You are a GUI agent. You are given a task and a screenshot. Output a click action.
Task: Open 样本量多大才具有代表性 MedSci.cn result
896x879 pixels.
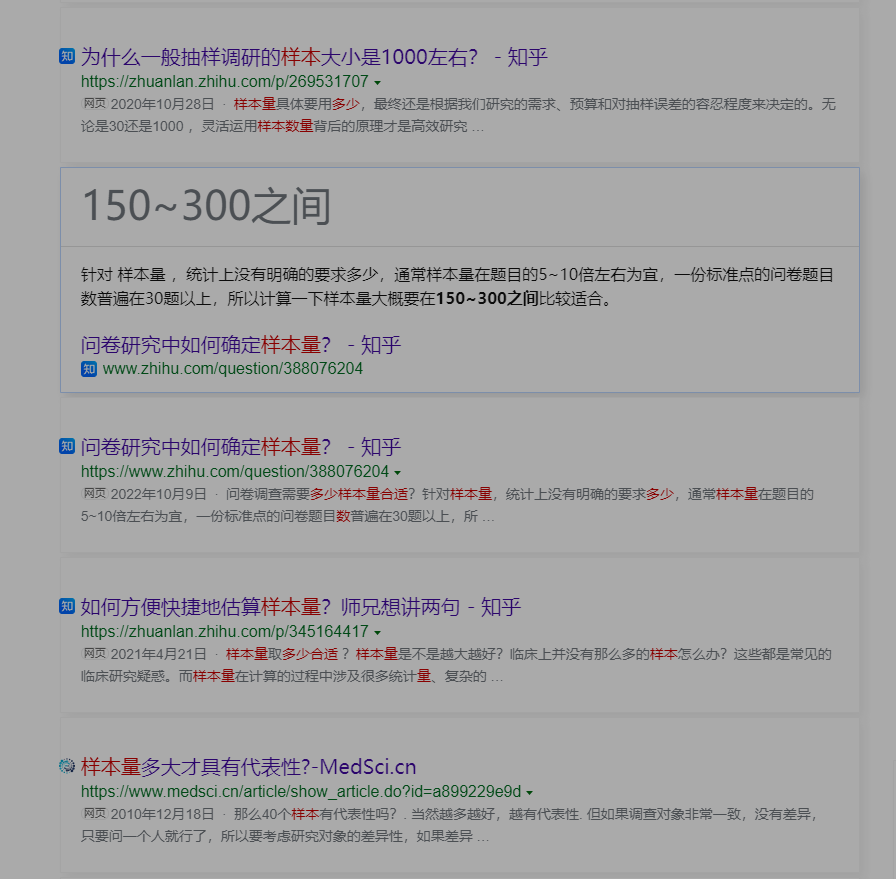point(249,767)
